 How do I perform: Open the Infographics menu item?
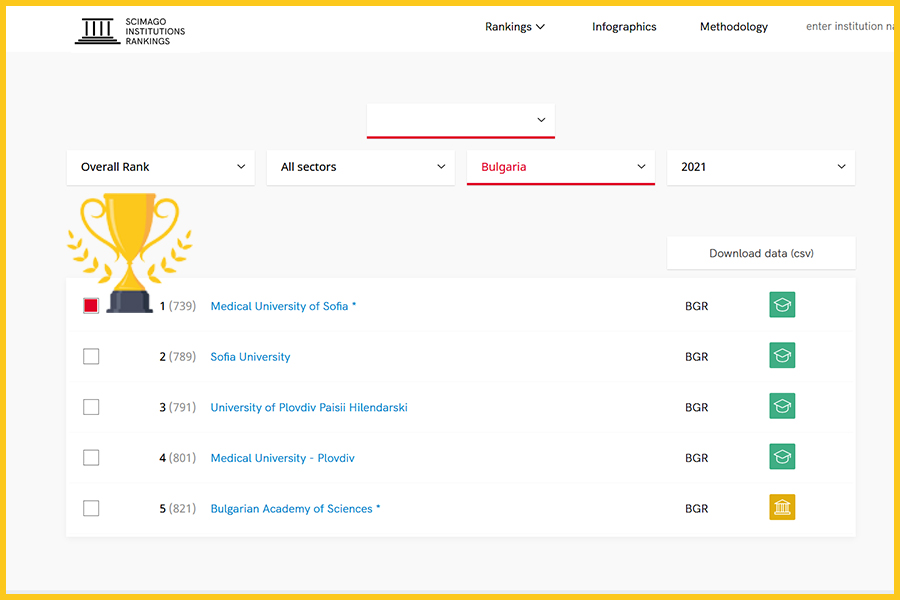[x=624, y=27]
